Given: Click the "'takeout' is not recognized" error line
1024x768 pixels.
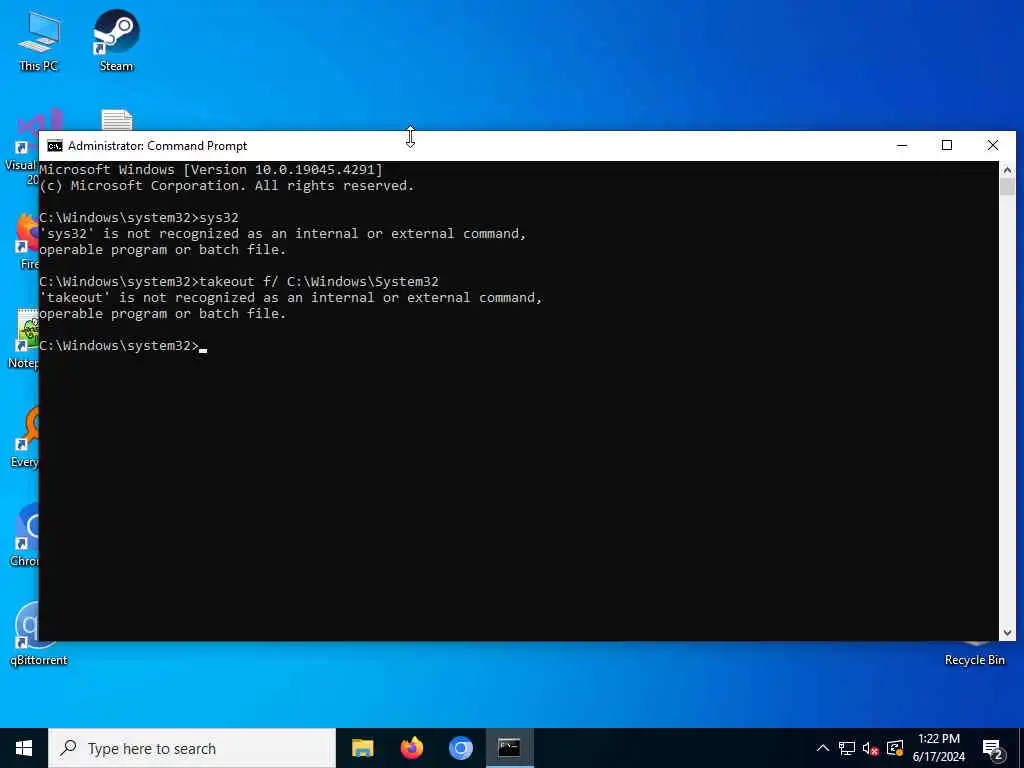Looking at the screenshot, I should (291, 298).
